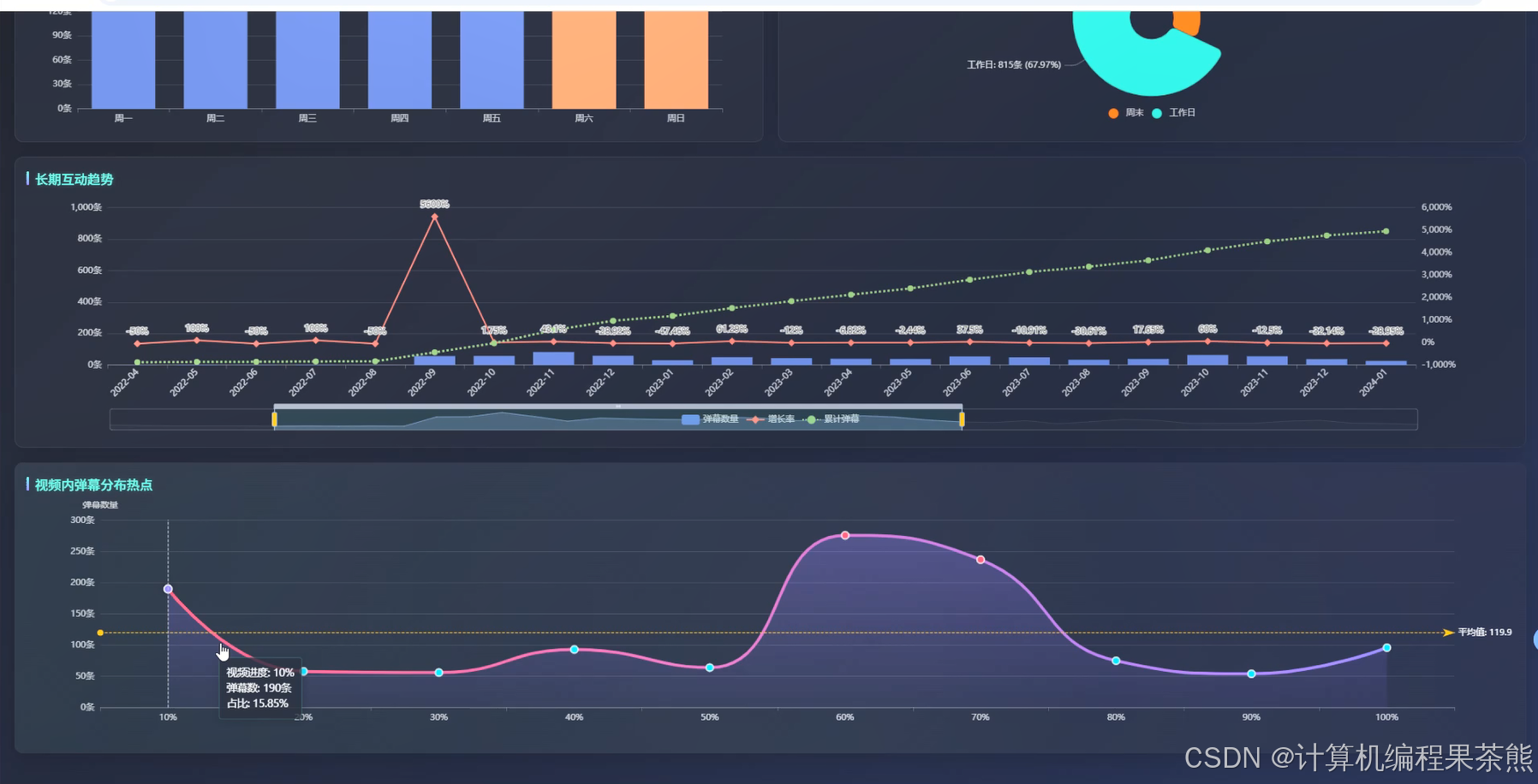Viewport: 1538px width, 784px height.
Task: Click the 37.5% growth rate label
Action: click(x=969, y=330)
